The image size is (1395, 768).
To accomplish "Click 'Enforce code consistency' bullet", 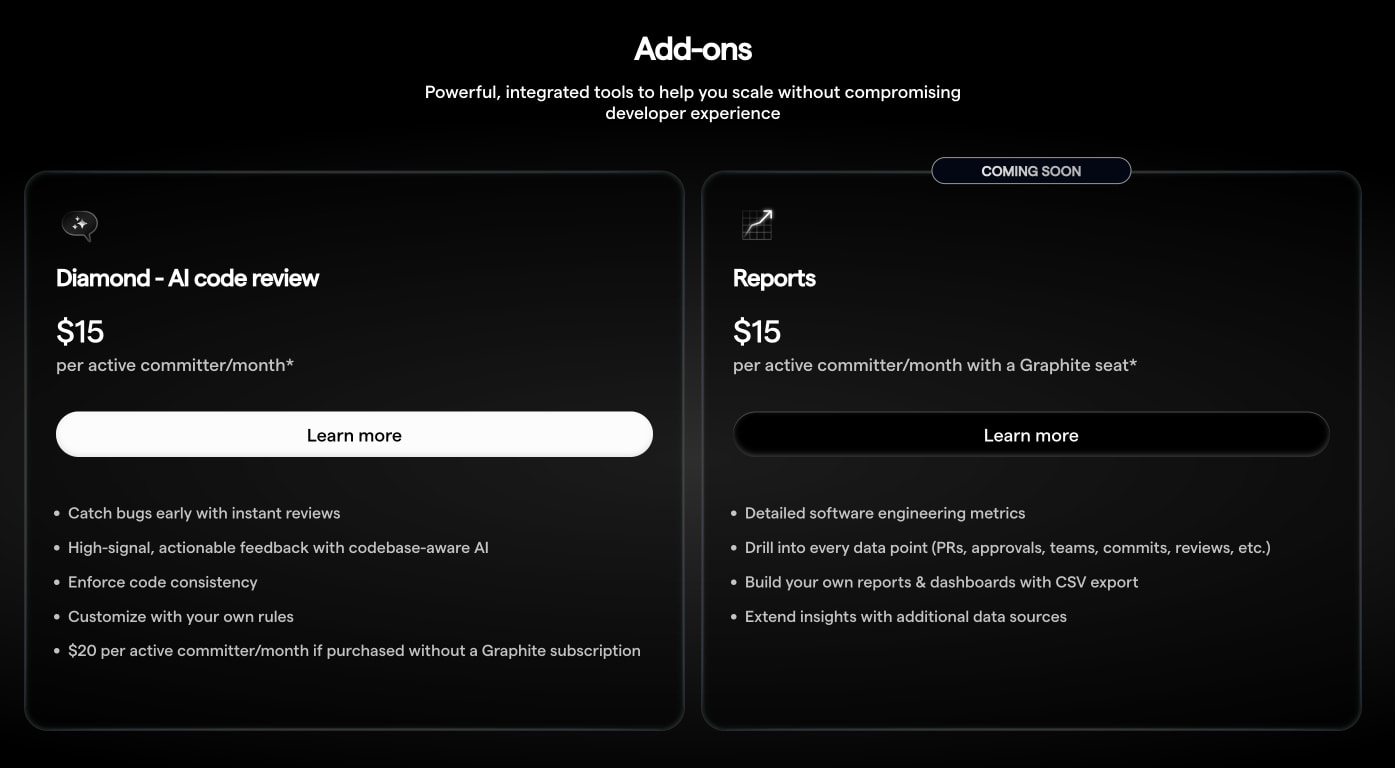I will click(x=163, y=582).
